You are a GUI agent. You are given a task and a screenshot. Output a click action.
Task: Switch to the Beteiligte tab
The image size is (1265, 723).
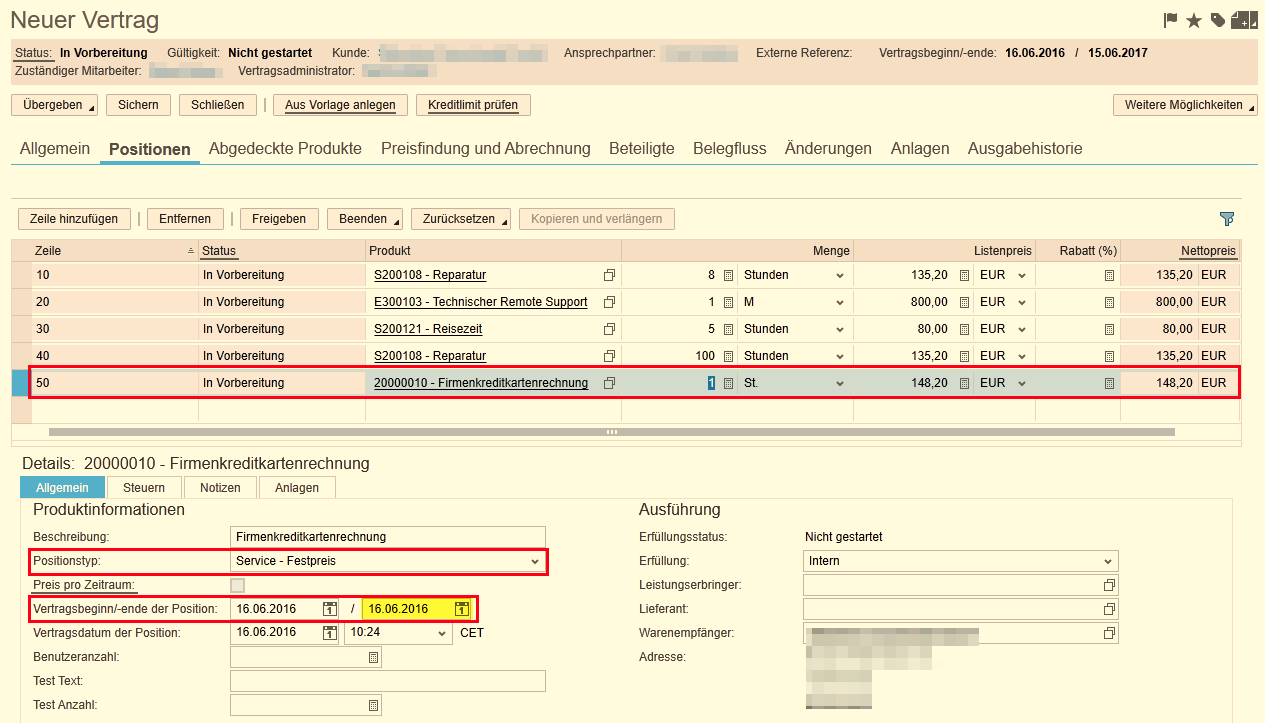click(x=642, y=148)
